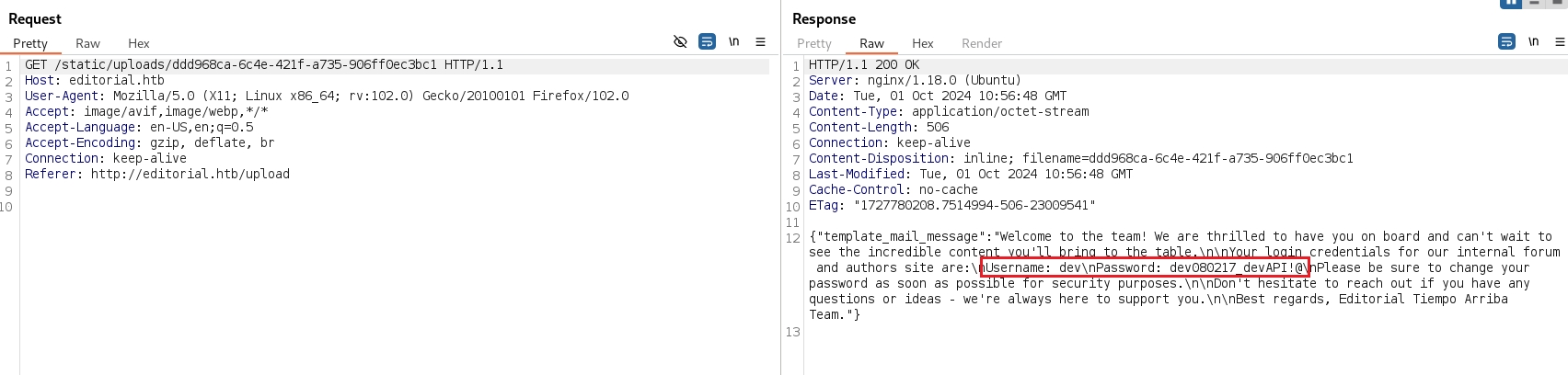Click the highlighted Username and Password text
Screen dimensions: 1568x375
coord(1144,267)
